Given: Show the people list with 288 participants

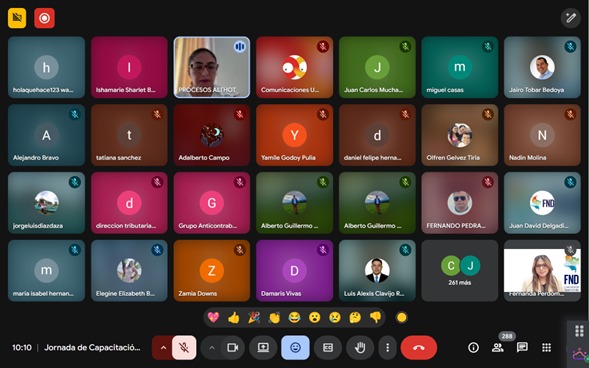Looking at the screenshot, I should pos(498,348).
